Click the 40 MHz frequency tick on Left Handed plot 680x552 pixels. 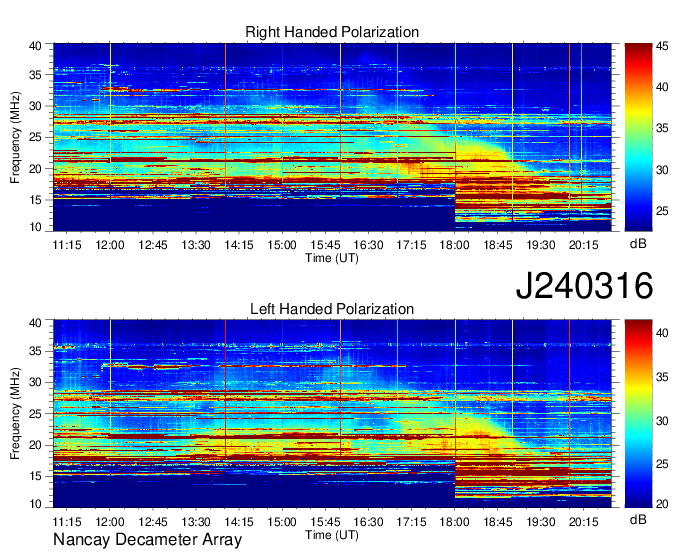pyautogui.click(x=35, y=323)
